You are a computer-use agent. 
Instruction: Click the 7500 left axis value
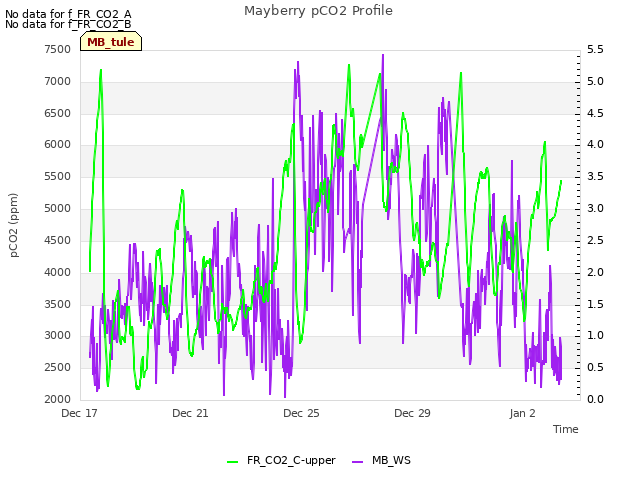click(x=58, y=49)
